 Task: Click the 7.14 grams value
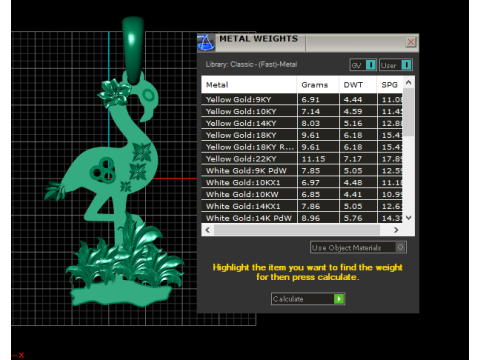point(310,111)
